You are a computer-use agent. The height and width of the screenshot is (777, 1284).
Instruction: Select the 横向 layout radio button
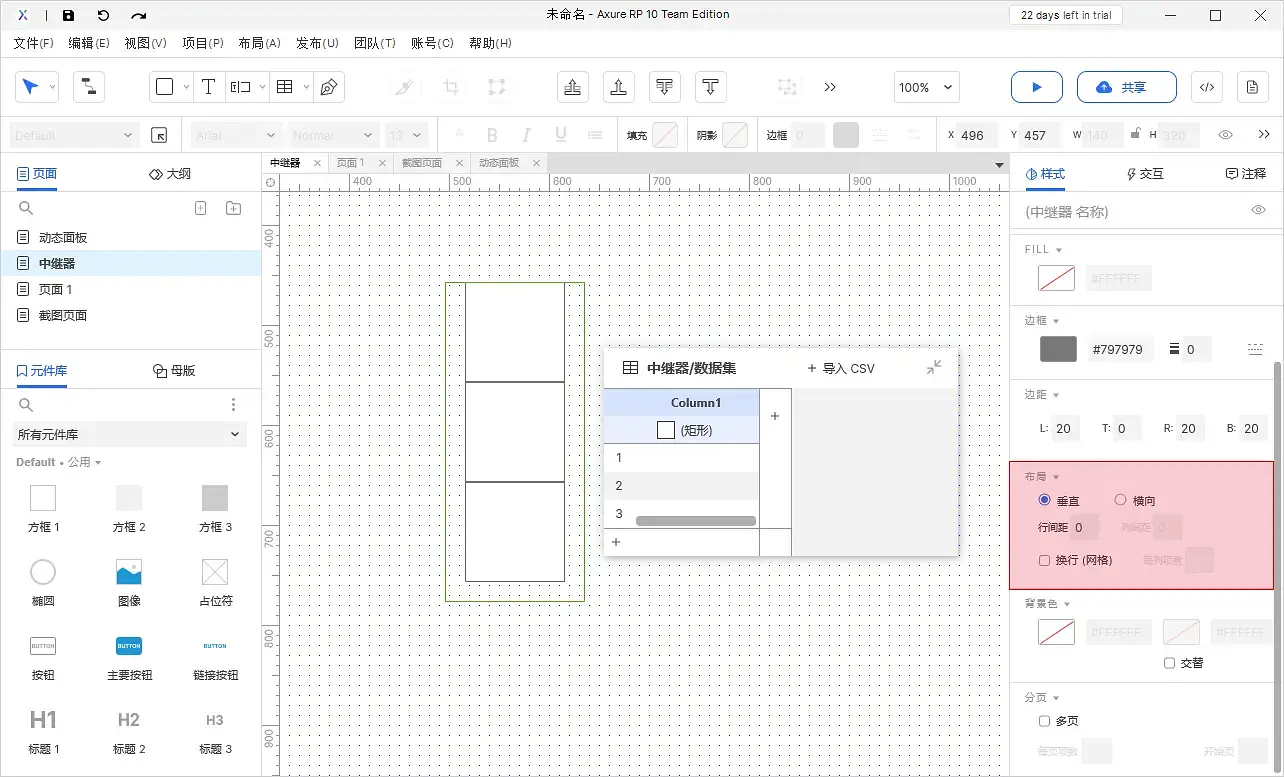coord(1121,500)
